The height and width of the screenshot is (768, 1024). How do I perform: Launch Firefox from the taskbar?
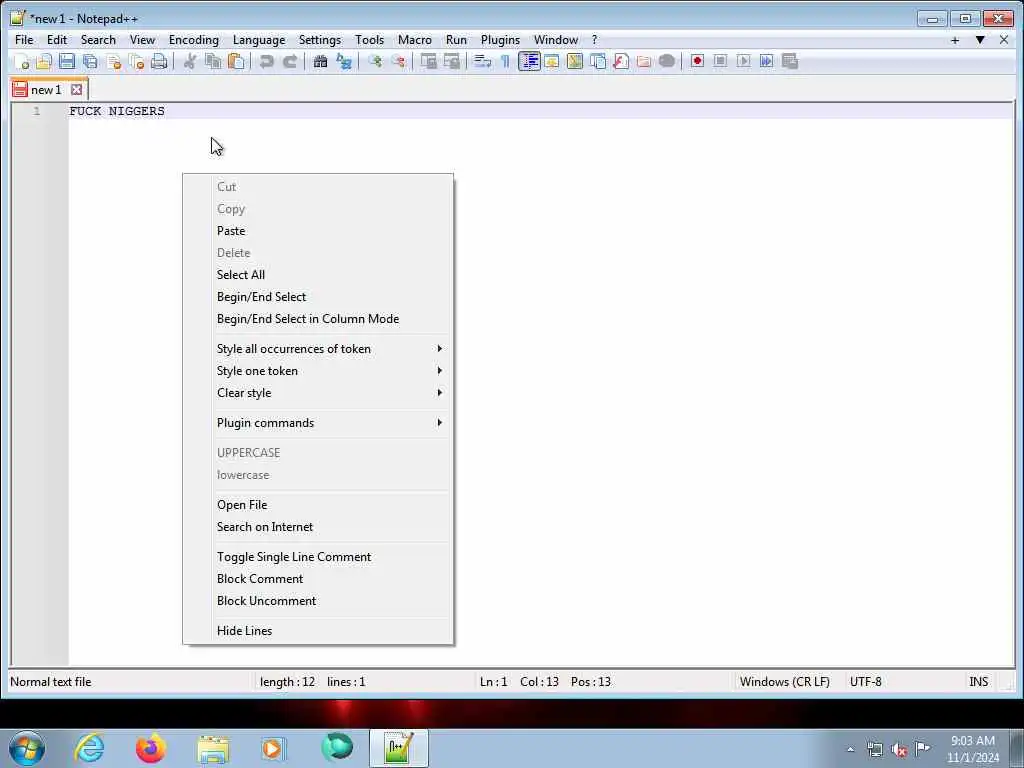click(x=150, y=748)
